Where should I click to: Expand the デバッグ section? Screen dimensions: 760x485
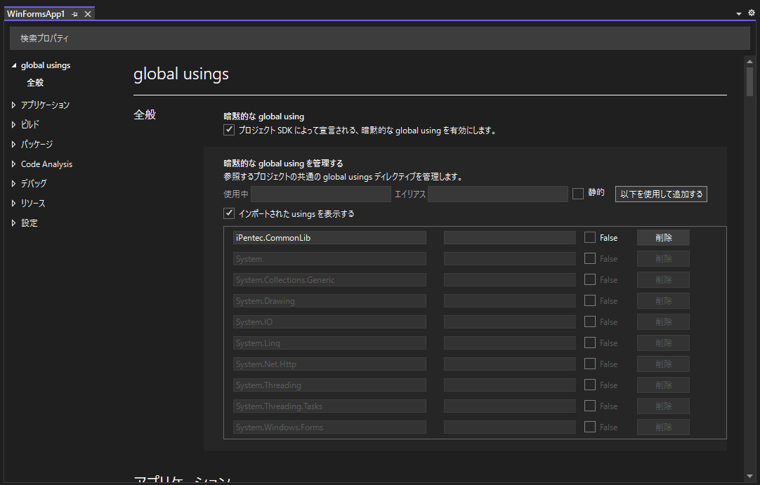coord(14,184)
